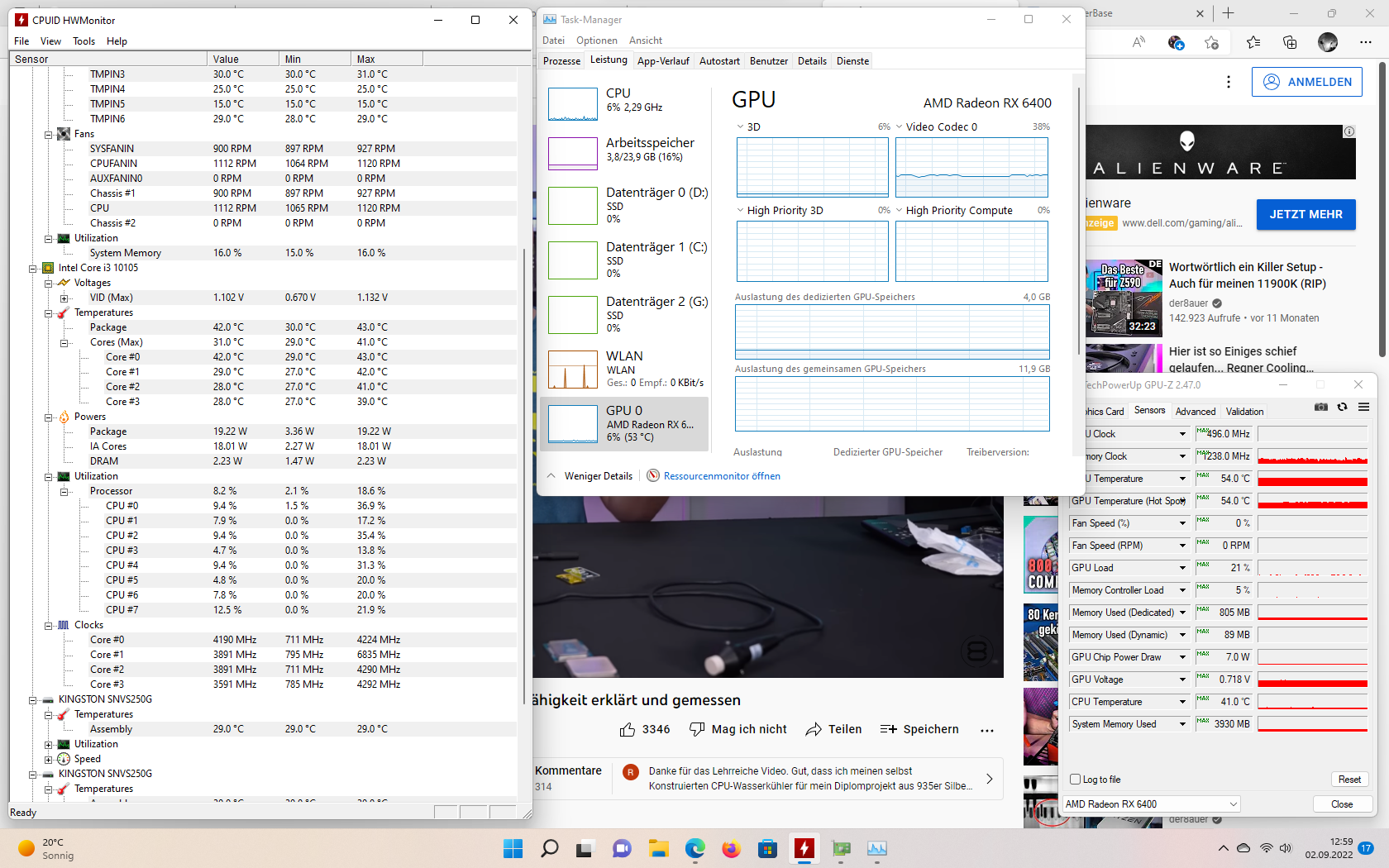Switch to the Details tab in Task Manager

point(812,61)
